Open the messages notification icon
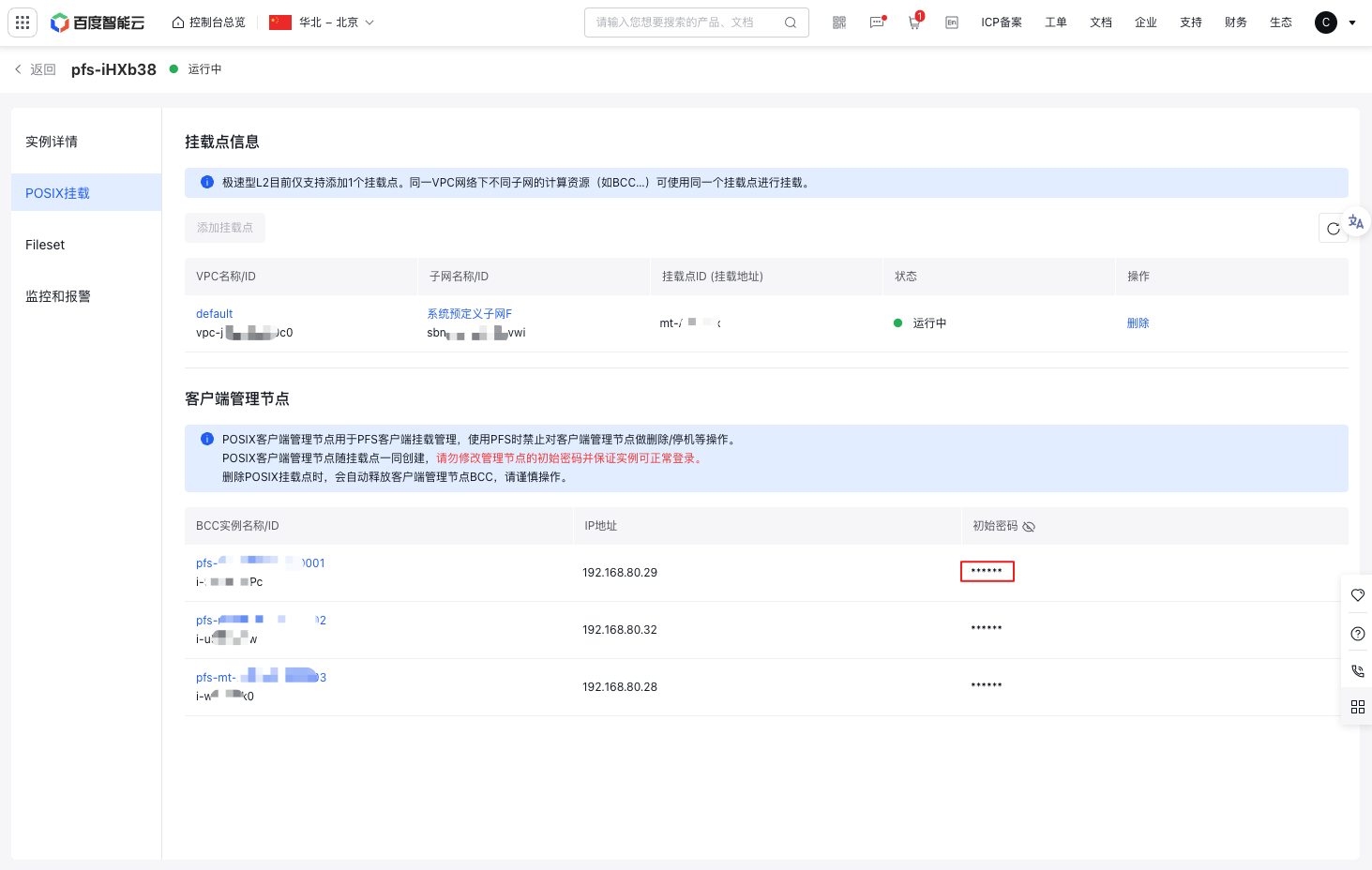This screenshot has width=1372, height=870. click(877, 22)
